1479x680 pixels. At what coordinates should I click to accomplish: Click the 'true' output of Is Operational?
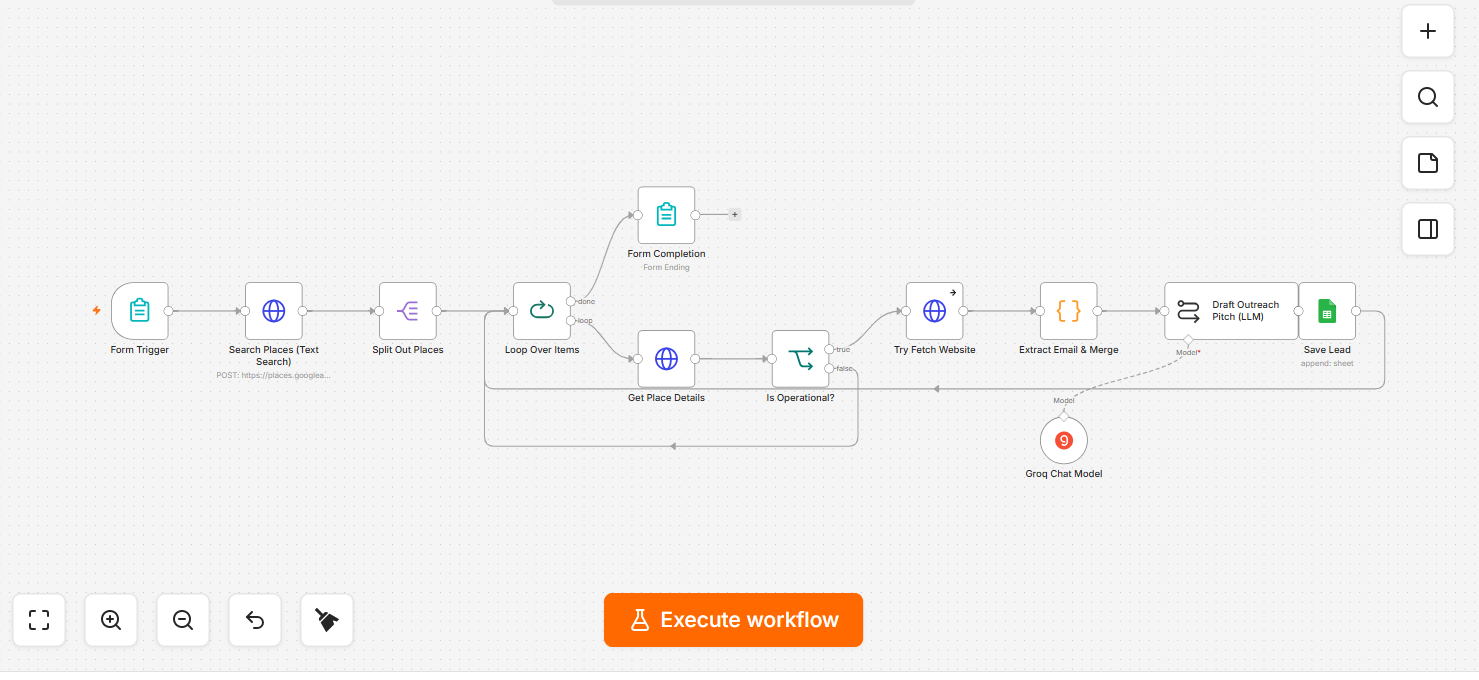pyautogui.click(x=829, y=349)
